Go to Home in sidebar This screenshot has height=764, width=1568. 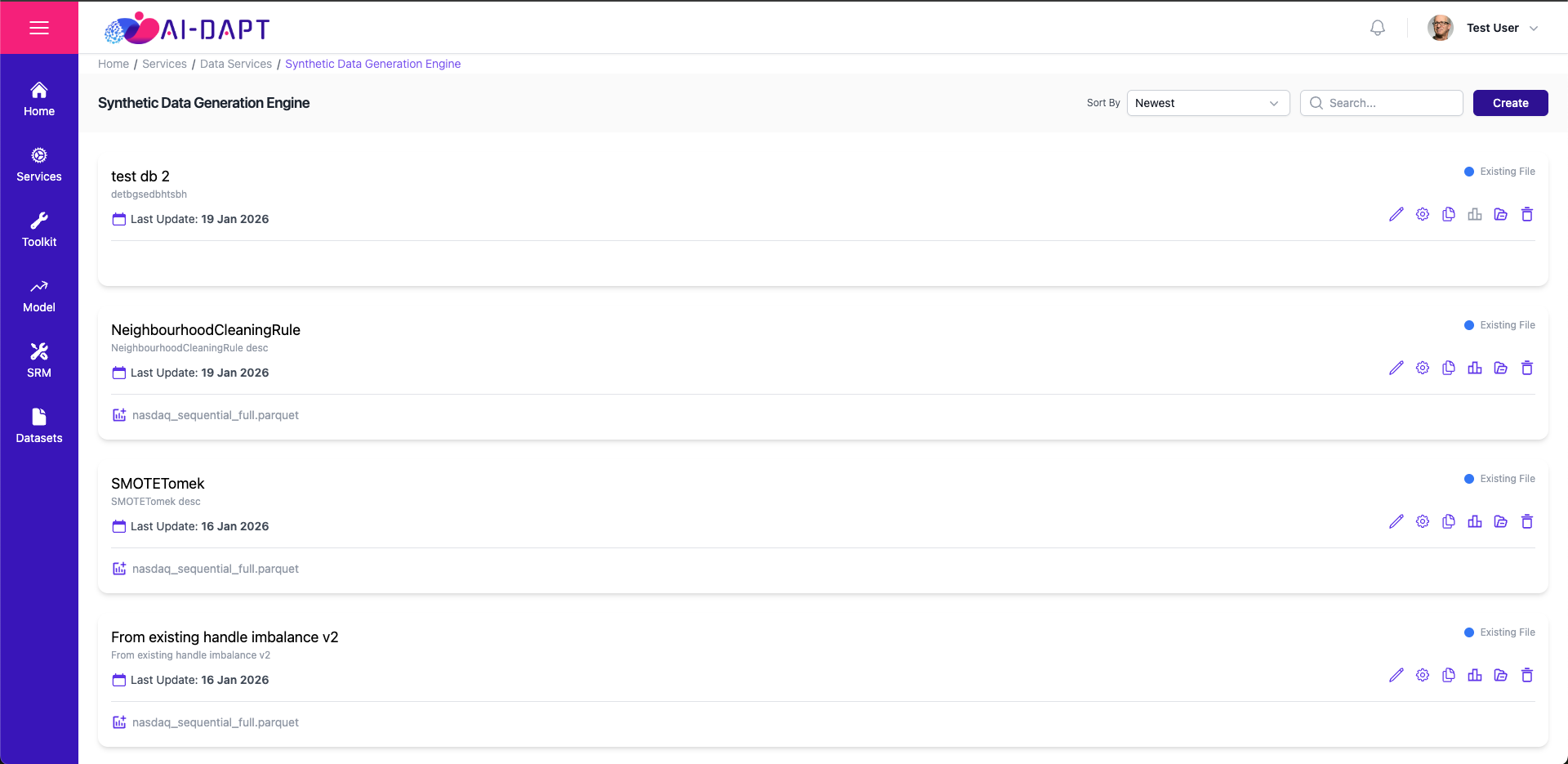click(39, 99)
